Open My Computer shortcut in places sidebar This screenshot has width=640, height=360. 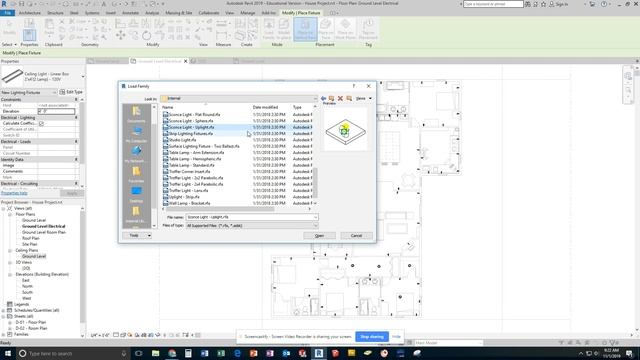[136, 134]
